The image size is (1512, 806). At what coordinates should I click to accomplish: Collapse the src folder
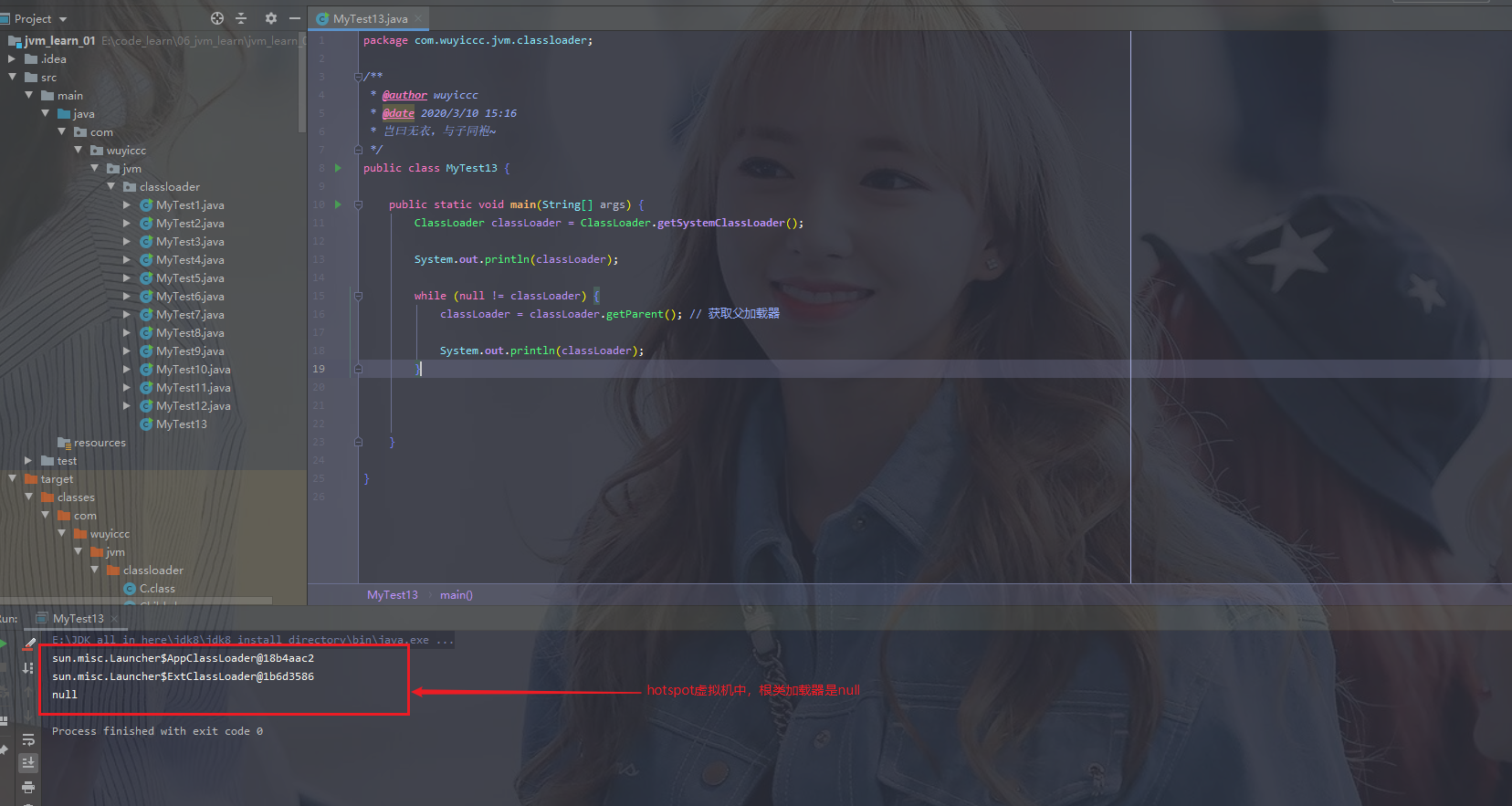pos(12,77)
